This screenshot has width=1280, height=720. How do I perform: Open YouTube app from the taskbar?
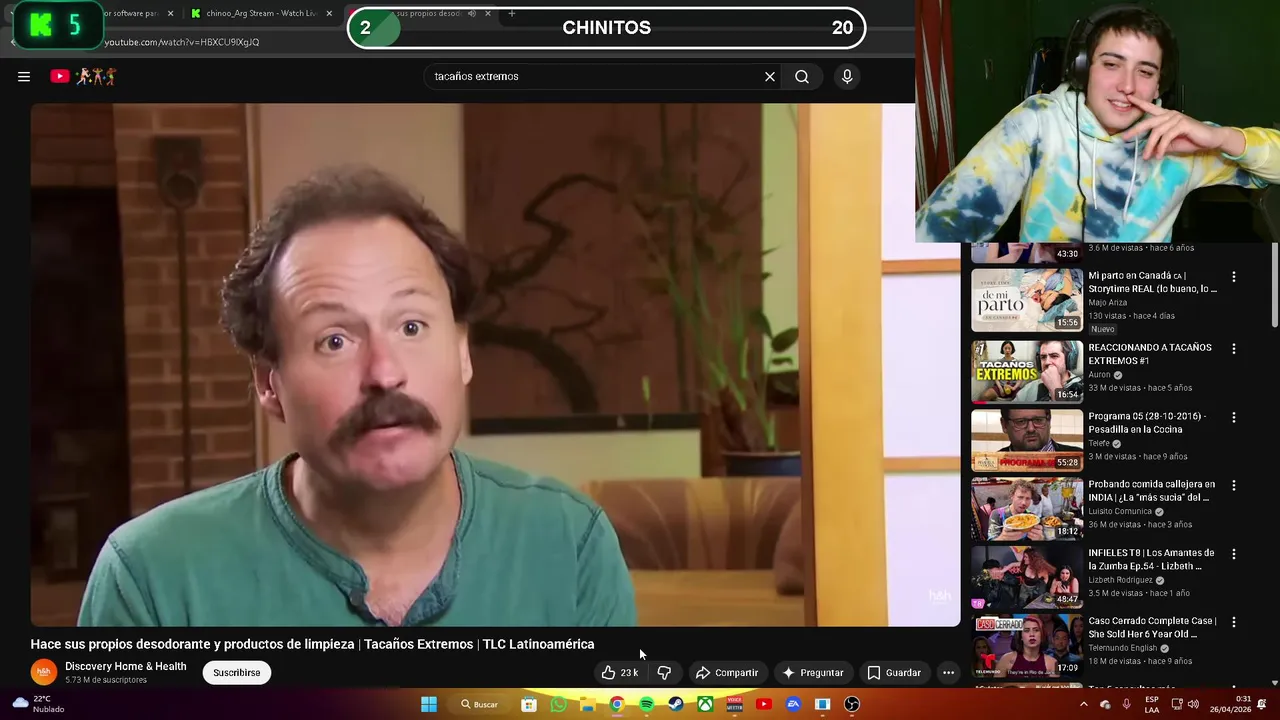pyautogui.click(x=764, y=704)
